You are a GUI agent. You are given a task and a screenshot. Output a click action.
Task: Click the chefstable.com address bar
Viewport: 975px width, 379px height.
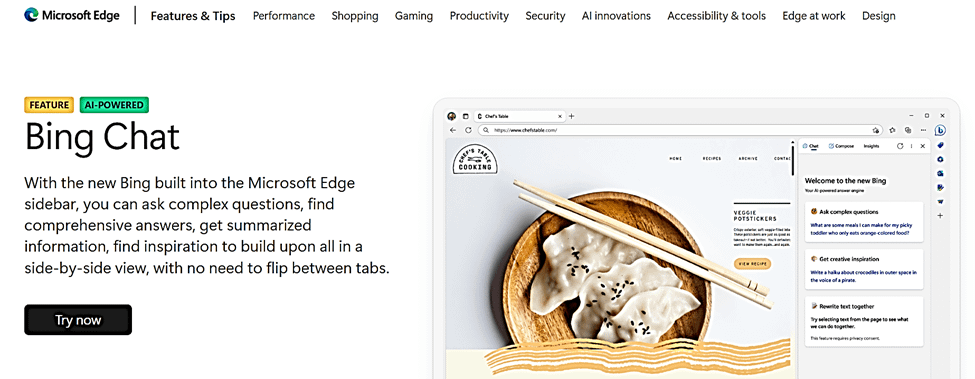click(x=681, y=130)
